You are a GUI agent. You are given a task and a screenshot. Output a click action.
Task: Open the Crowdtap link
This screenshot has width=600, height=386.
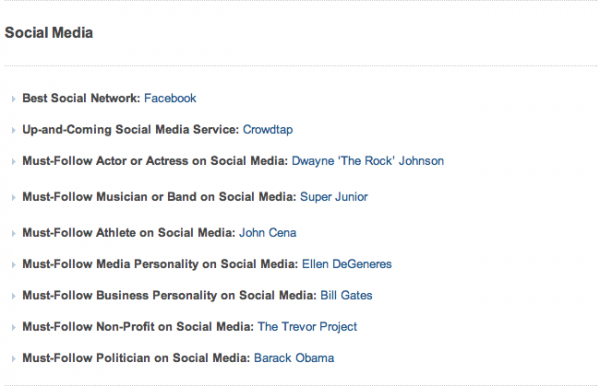tap(268, 130)
